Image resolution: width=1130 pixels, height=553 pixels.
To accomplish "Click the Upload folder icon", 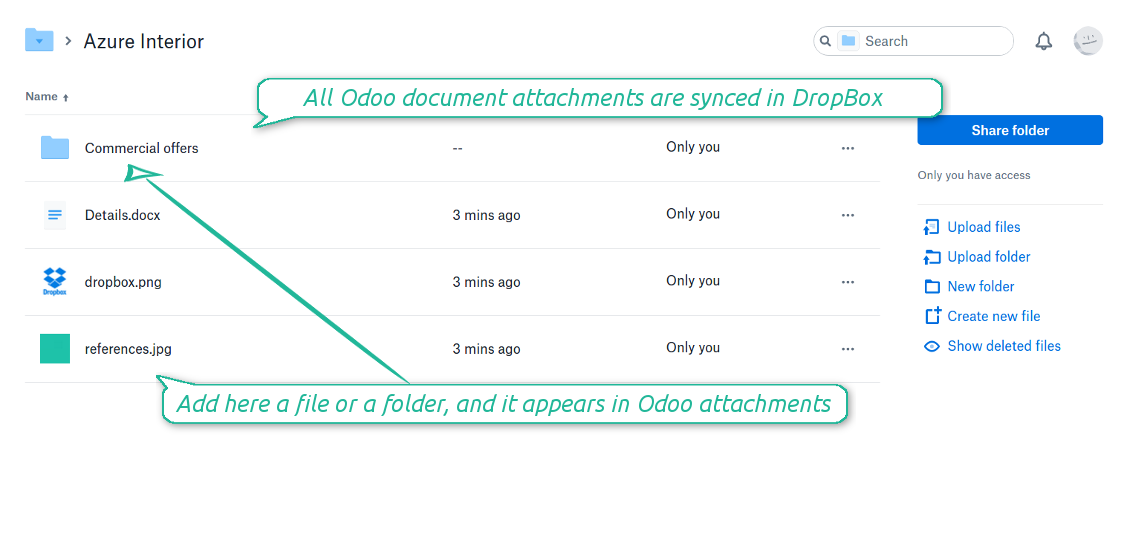I will (932, 257).
